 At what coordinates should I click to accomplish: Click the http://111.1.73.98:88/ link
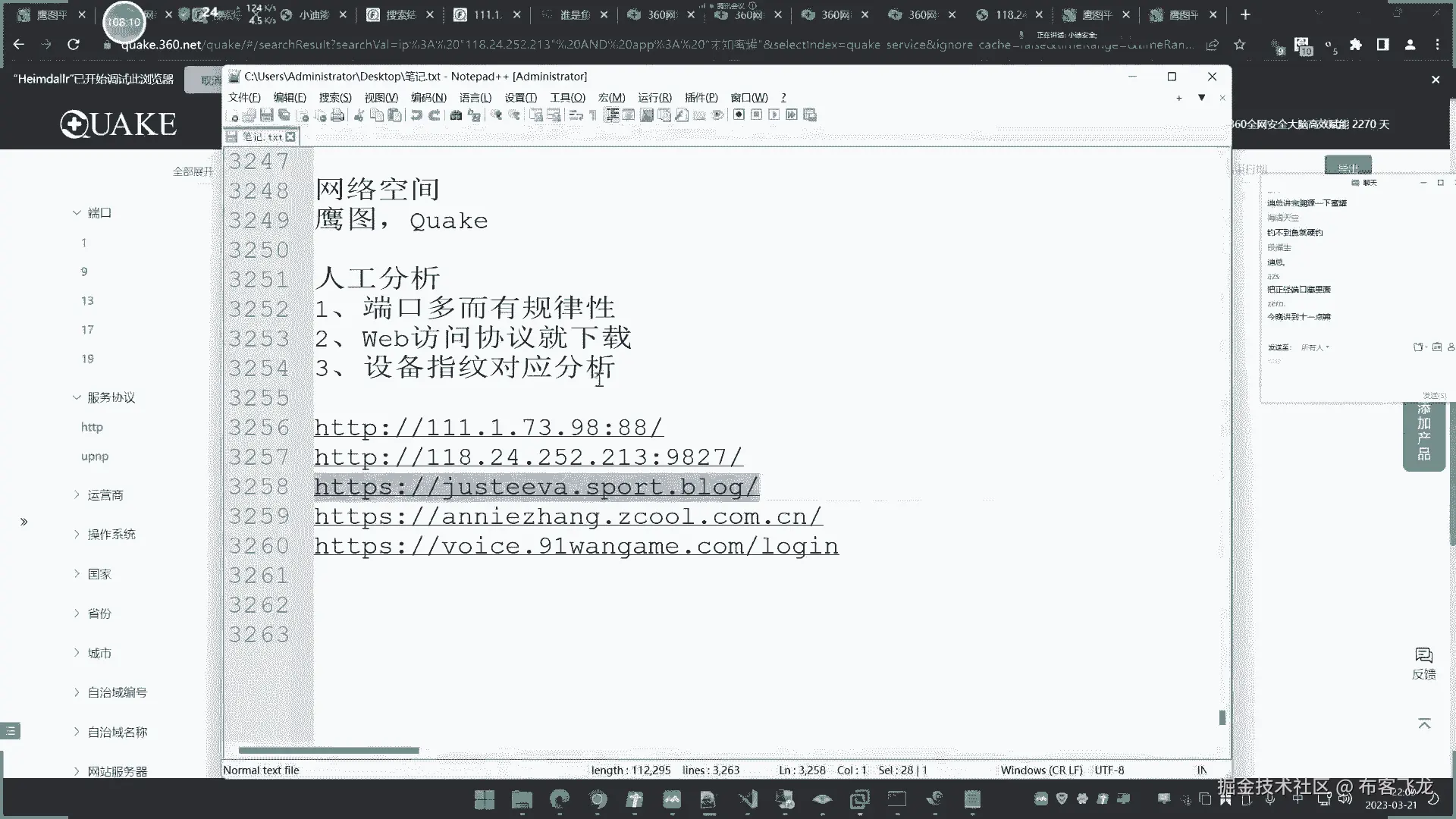(488, 428)
